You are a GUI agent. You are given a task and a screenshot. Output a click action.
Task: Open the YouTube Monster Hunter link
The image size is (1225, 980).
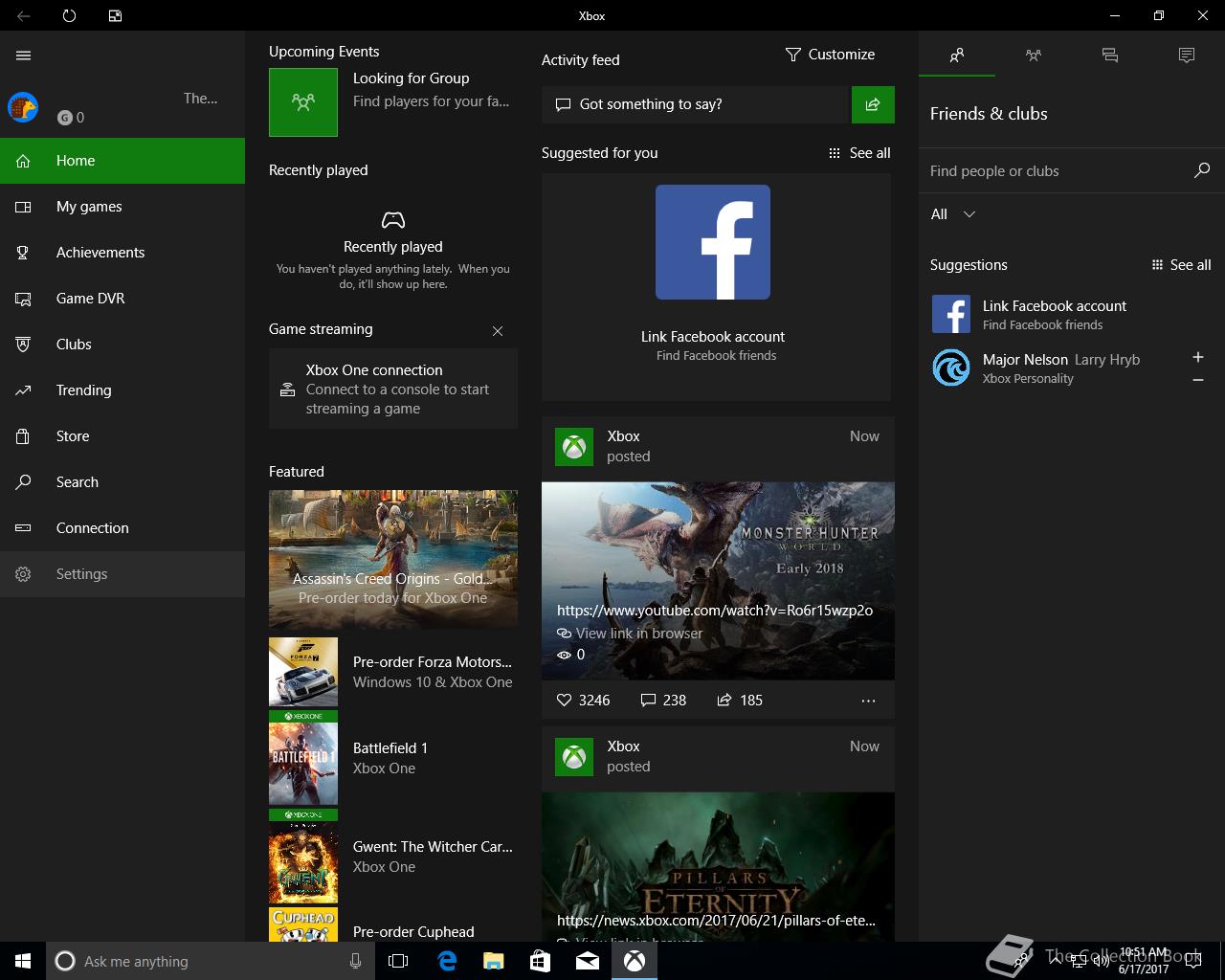[x=715, y=610]
